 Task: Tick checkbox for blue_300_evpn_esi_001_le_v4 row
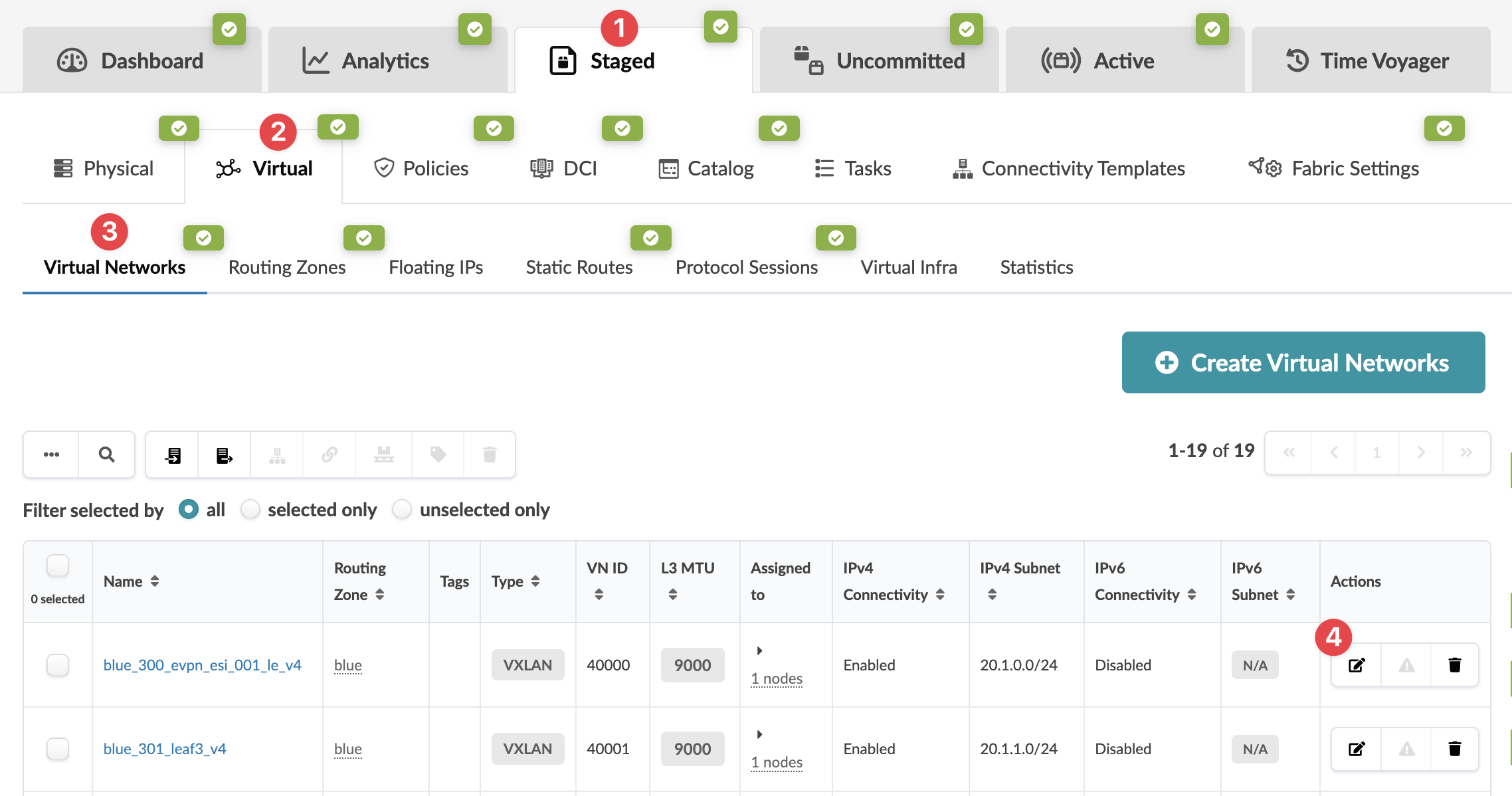58,665
